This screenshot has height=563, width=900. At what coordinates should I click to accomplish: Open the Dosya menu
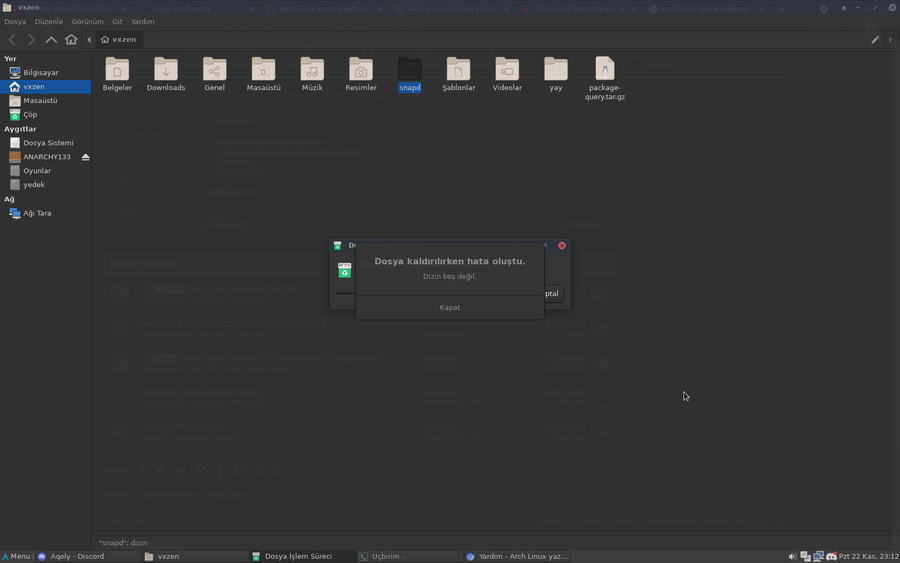(x=15, y=22)
